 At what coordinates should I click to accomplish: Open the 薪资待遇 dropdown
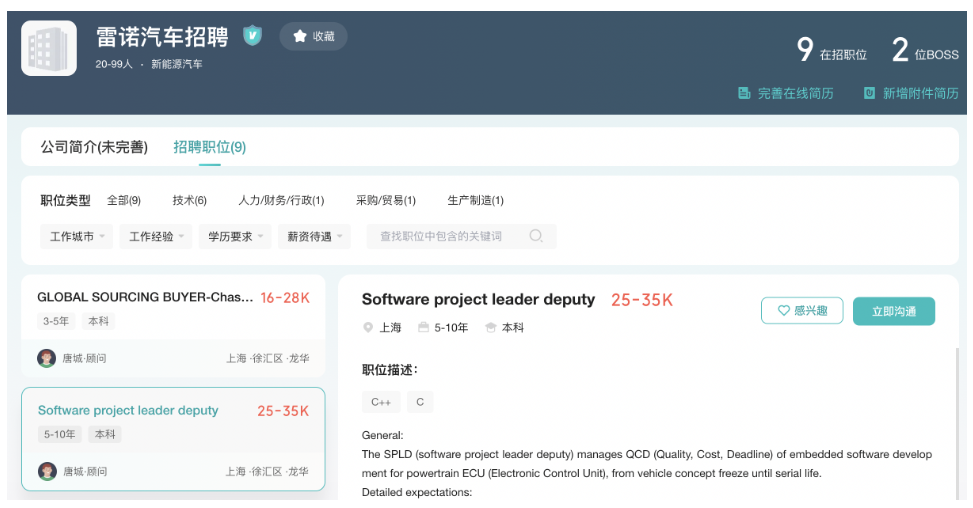315,236
